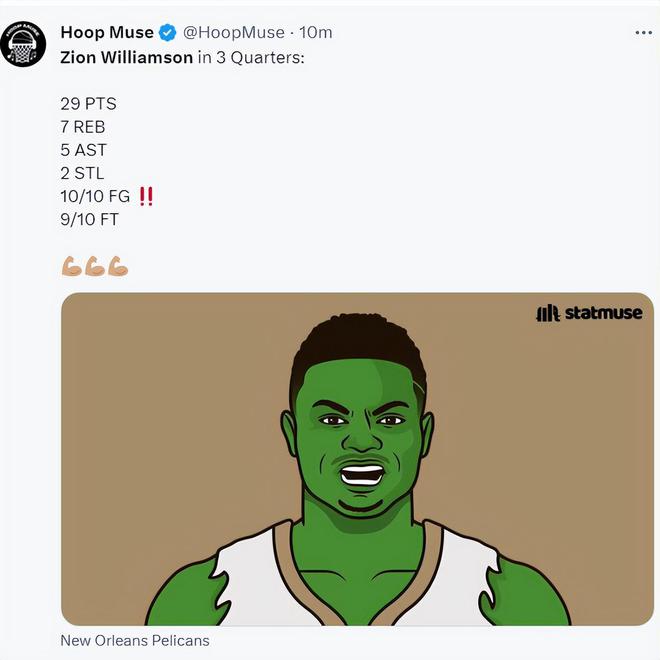The image size is (660, 660).
Task: Click the 5 AST stat line
Action: pos(84,150)
